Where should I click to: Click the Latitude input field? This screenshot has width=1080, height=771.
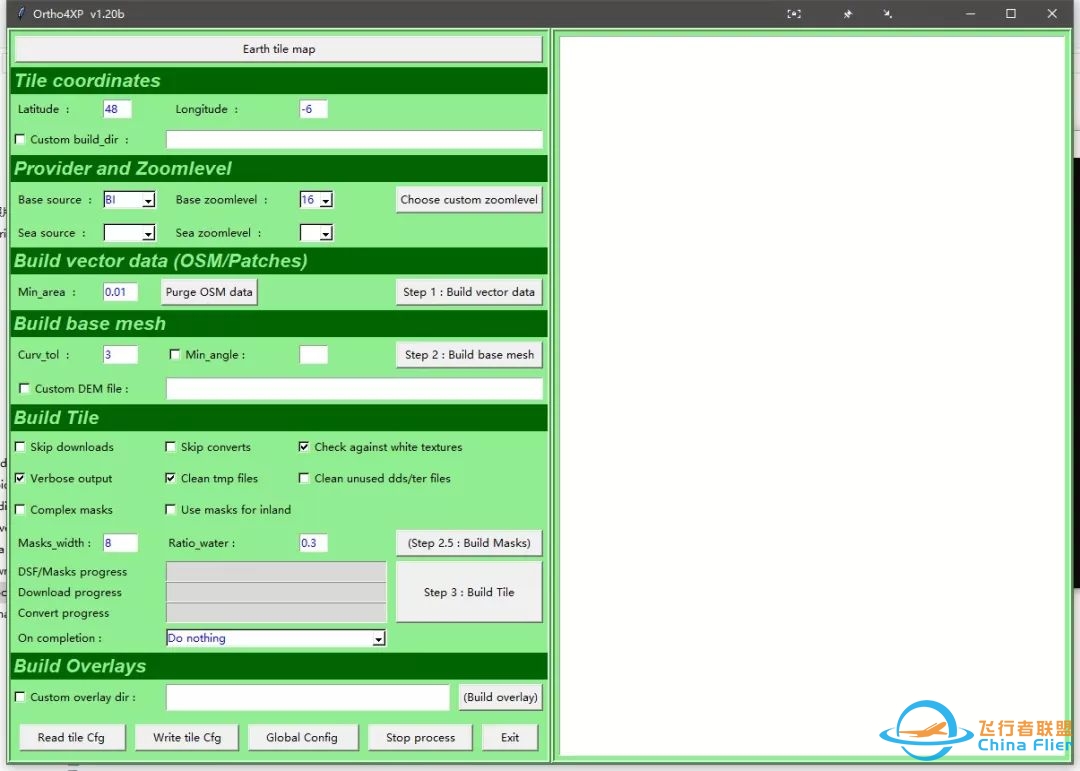[117, 109]
